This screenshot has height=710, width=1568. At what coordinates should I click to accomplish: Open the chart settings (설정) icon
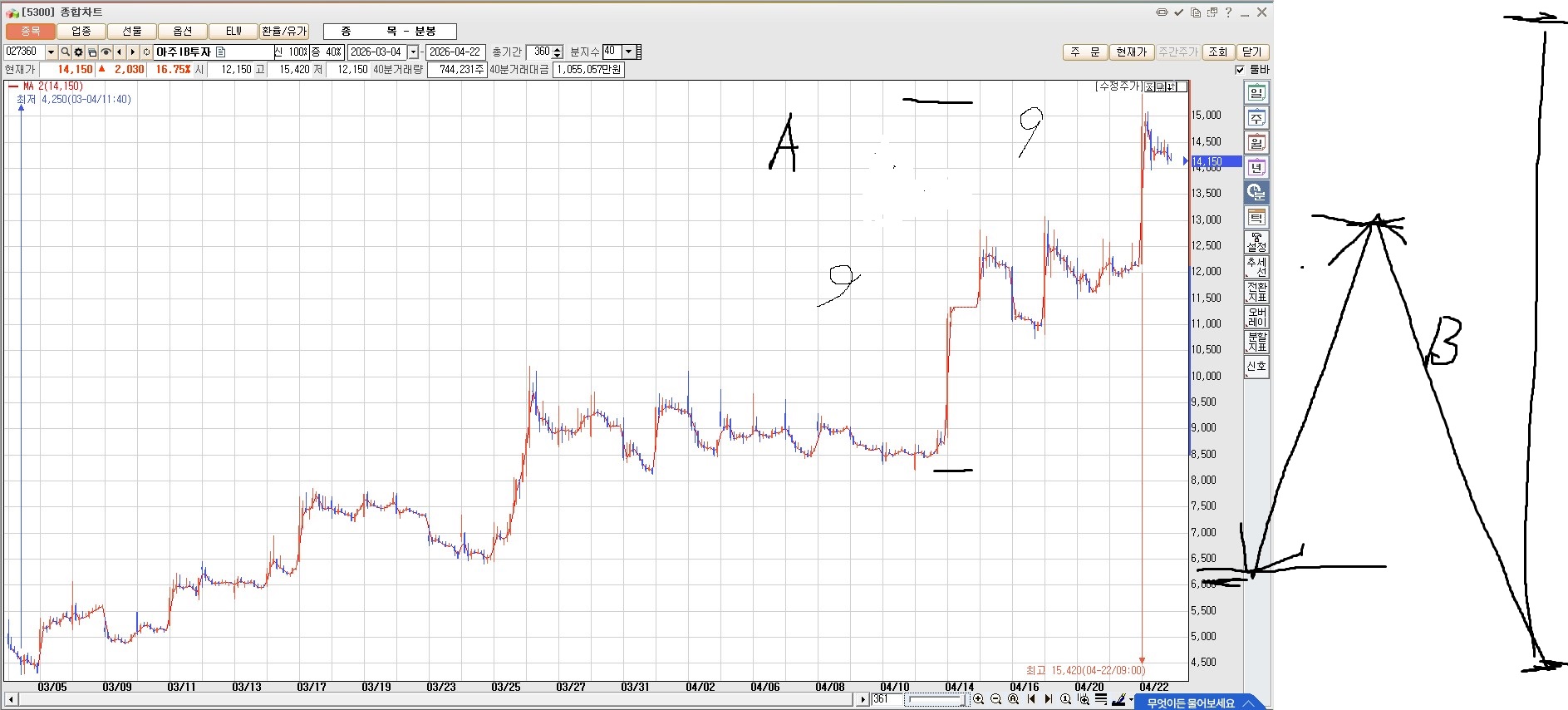point(1256,243)
